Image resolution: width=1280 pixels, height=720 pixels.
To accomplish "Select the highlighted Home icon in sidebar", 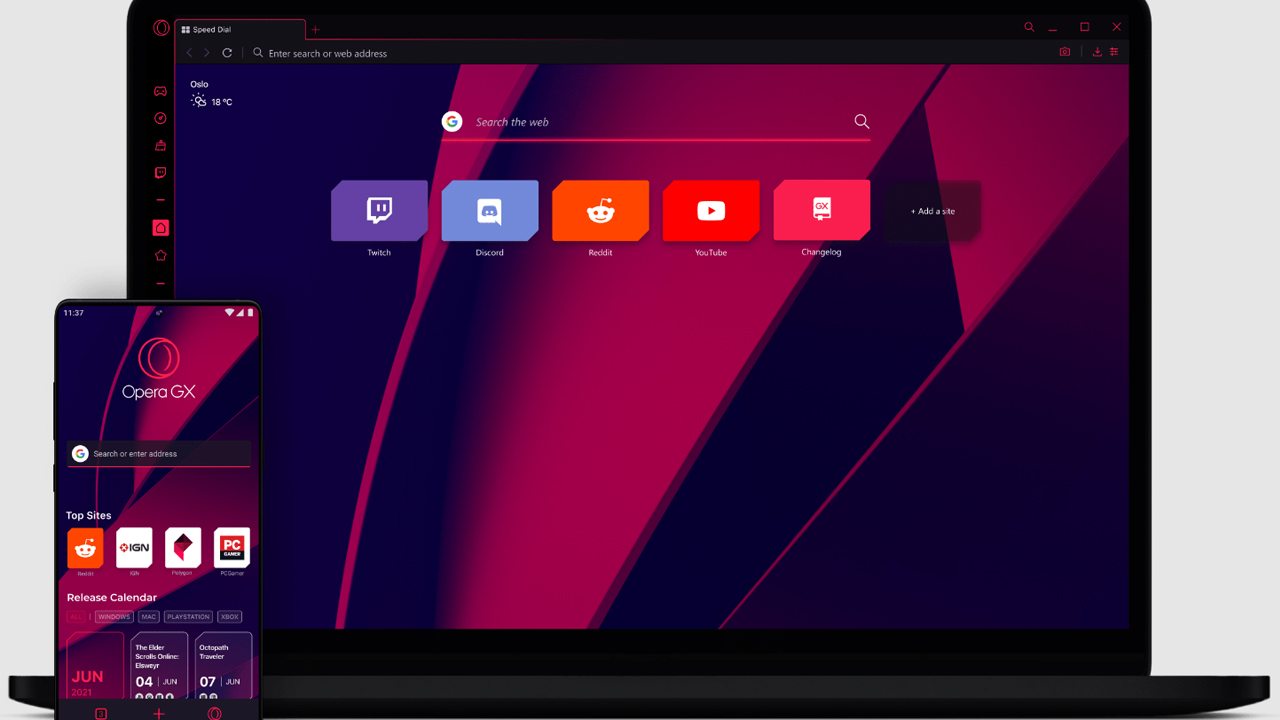I will pyautogui.click(x=160, y=228).
